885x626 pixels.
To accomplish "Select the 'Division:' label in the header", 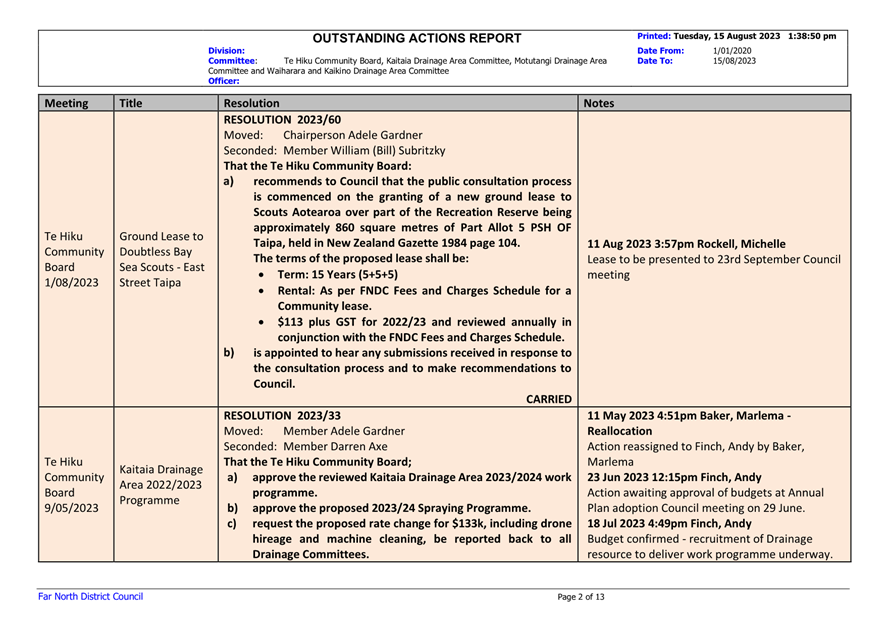I will pos(226,51).
